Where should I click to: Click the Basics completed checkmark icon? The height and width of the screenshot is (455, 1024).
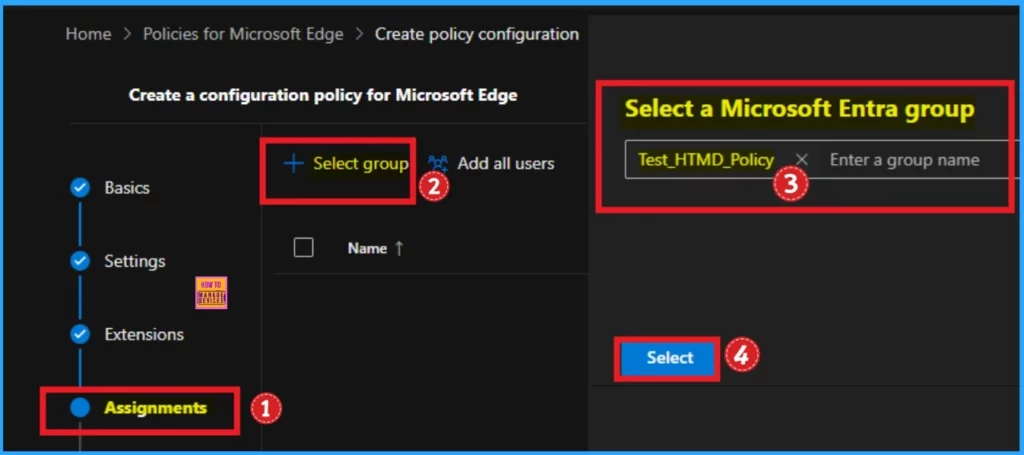tap(80, 188)
